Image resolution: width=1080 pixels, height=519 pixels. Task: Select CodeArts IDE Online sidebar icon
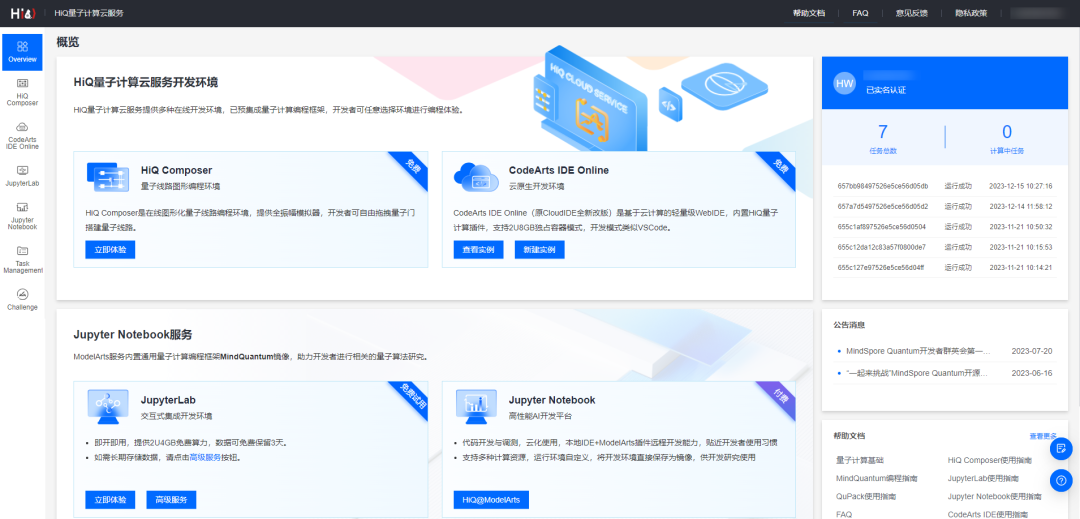[x=22, y=137]
